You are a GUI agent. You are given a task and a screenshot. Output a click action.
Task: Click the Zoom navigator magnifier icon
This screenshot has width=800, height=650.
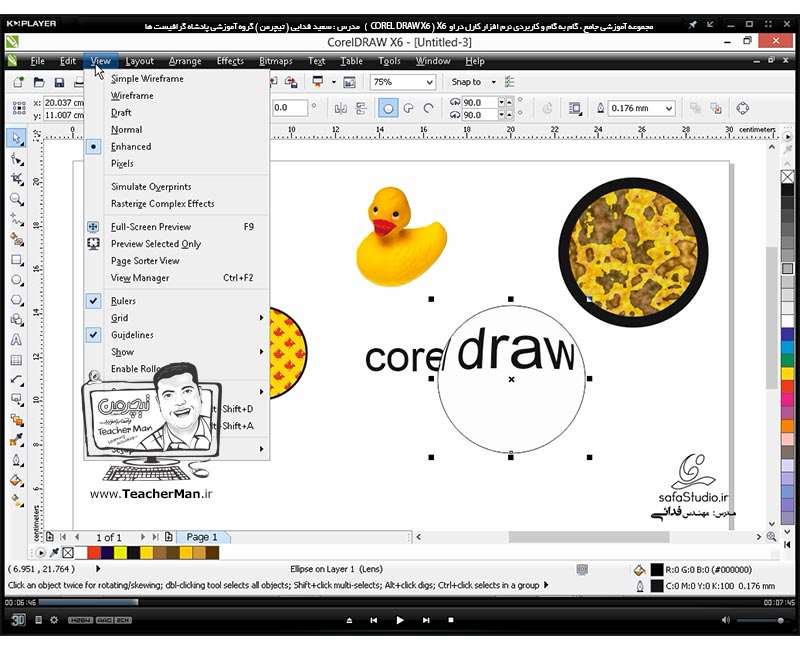click(771, 537)
